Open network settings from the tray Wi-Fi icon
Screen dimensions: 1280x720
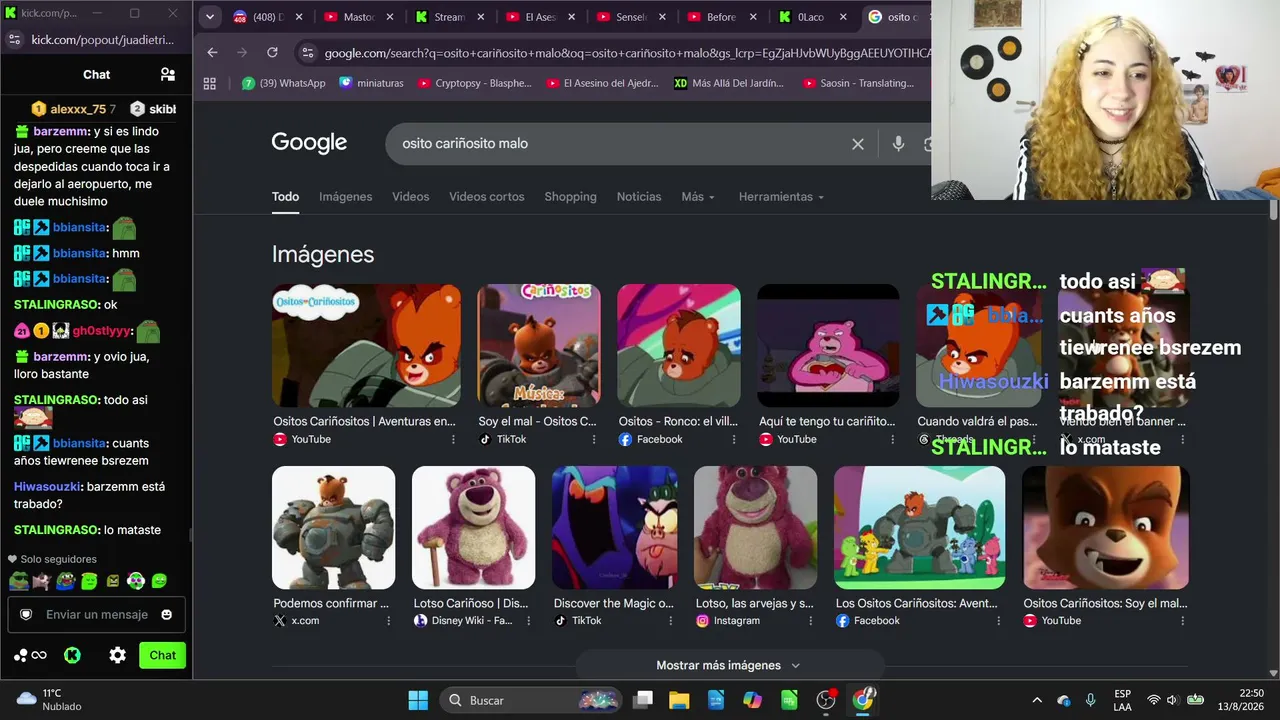point(1153,700)
